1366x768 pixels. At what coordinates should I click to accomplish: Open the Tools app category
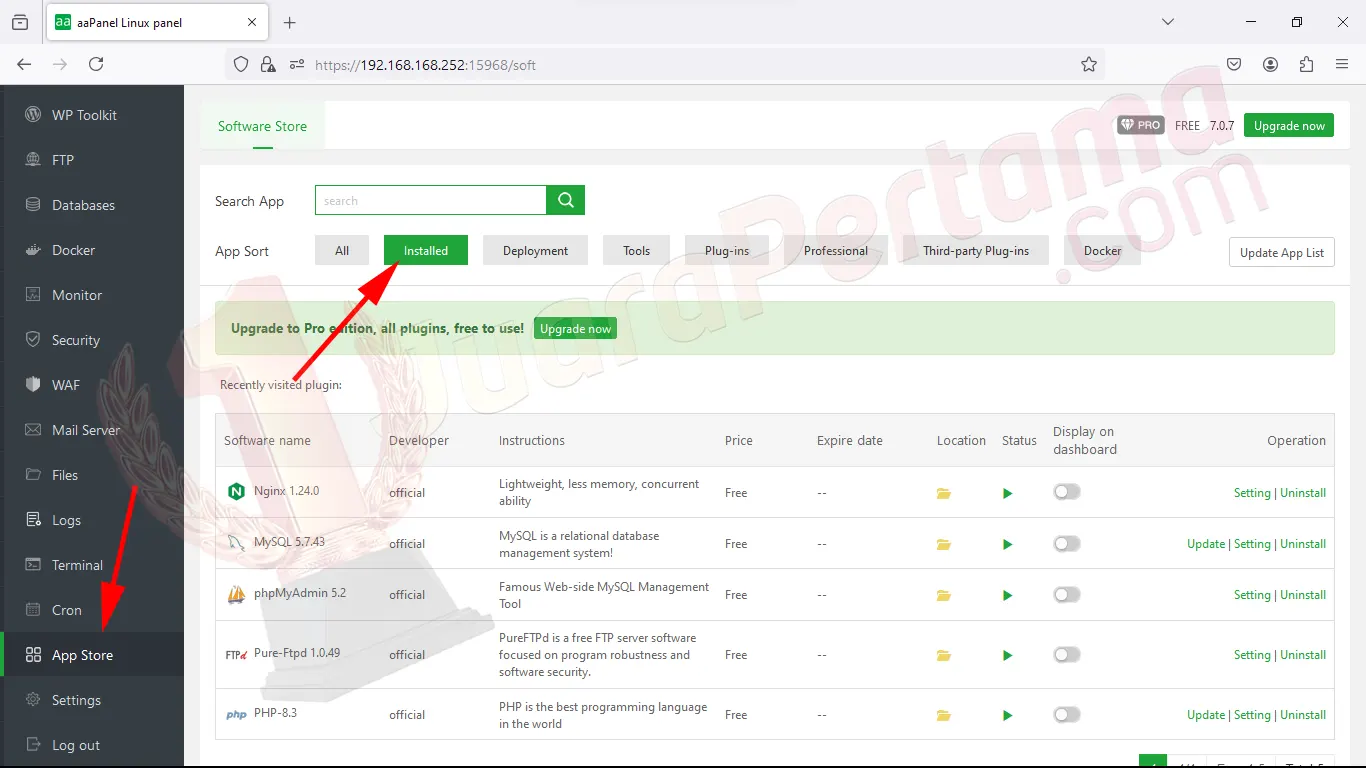[636, 250]
